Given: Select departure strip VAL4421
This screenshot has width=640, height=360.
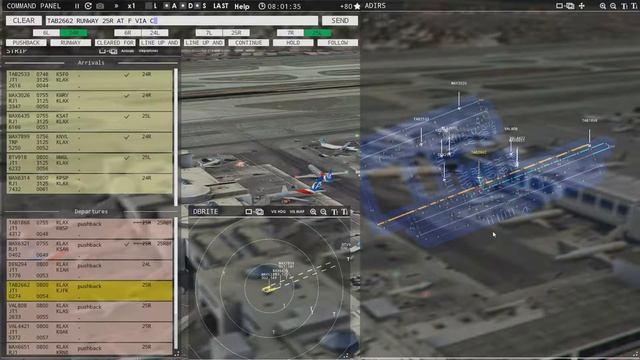Looking at the screenshot, I should [x=89, y=332].
